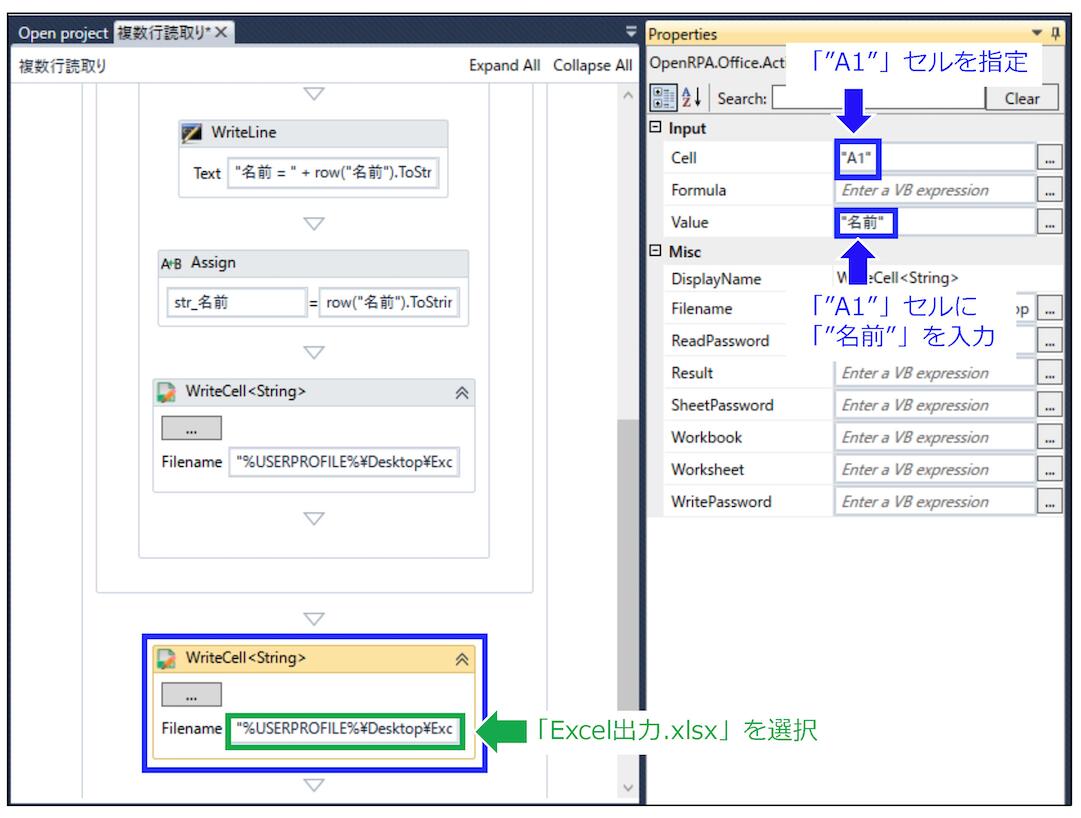Click the Formula property expression field
1081x818 pixels.
[x=934, y=190]
